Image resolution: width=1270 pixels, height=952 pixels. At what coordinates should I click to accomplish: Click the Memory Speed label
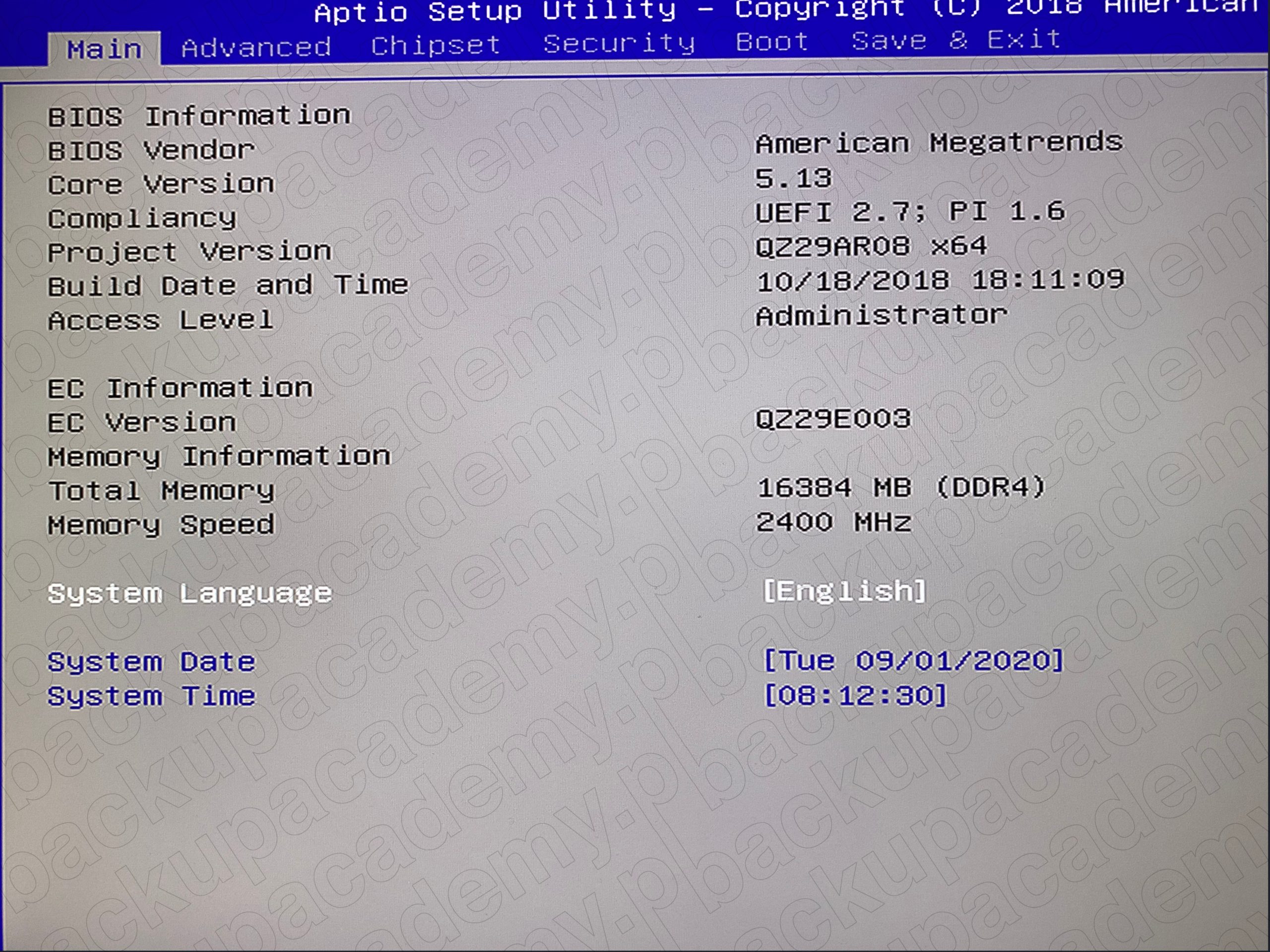click(x=161, y=525)
